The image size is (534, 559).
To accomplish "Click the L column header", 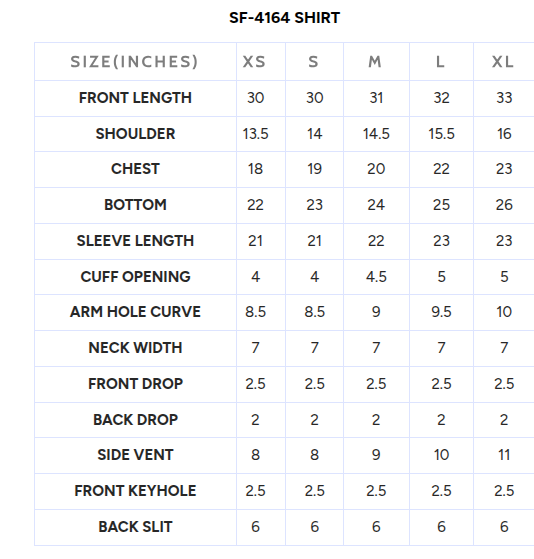I will [441, 62].
